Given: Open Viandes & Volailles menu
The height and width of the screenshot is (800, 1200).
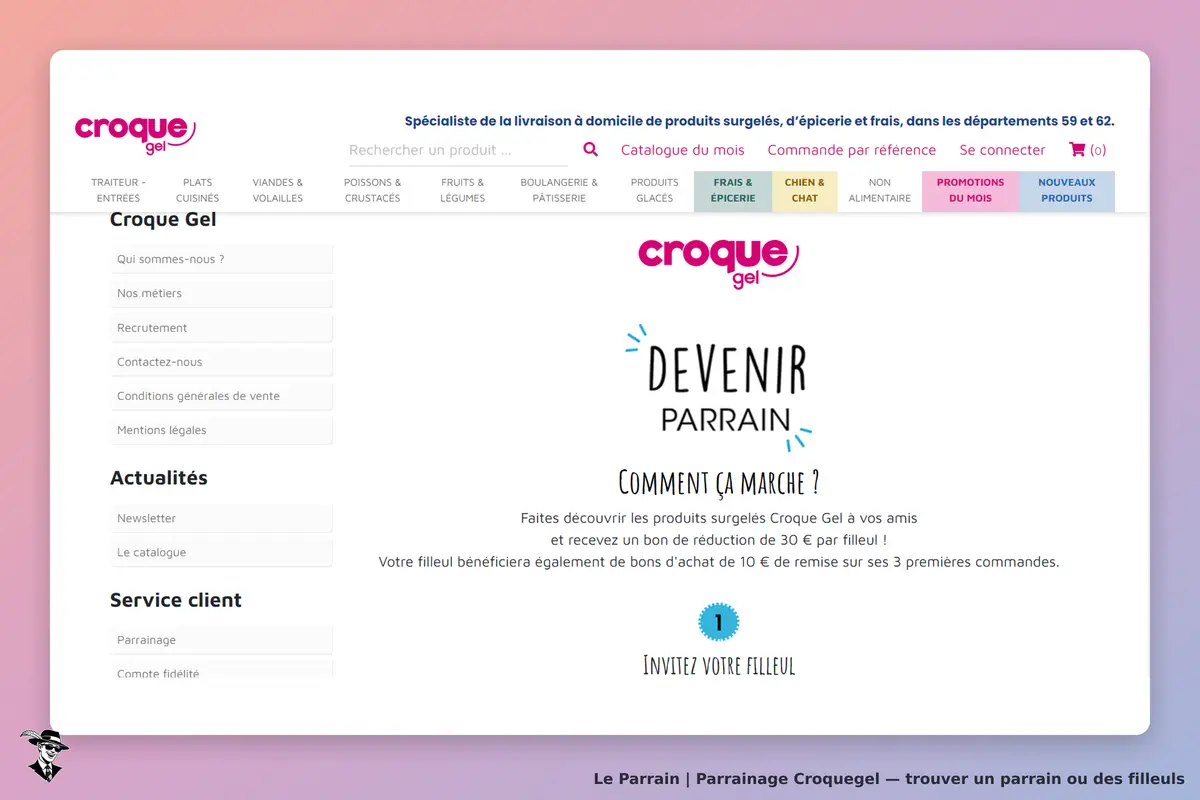Looking at the screenshot, I should [x=278, y=190].
